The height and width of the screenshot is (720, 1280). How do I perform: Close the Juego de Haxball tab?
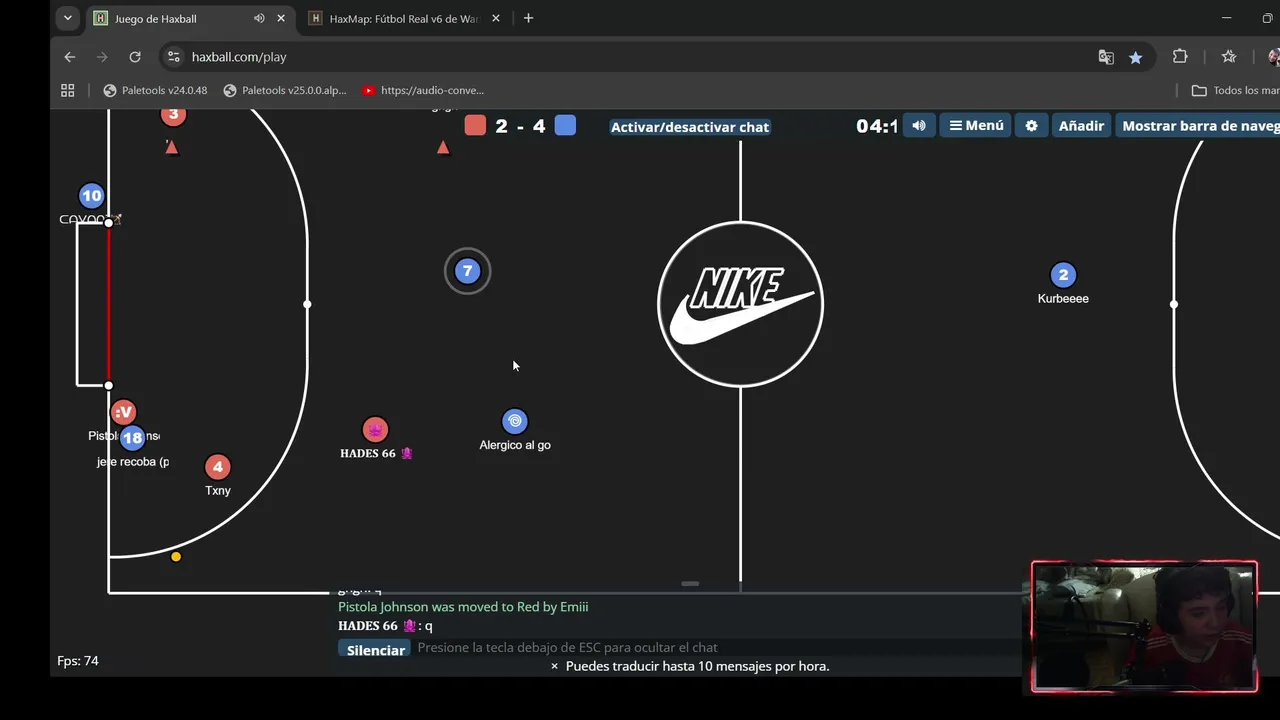point(281,18)
